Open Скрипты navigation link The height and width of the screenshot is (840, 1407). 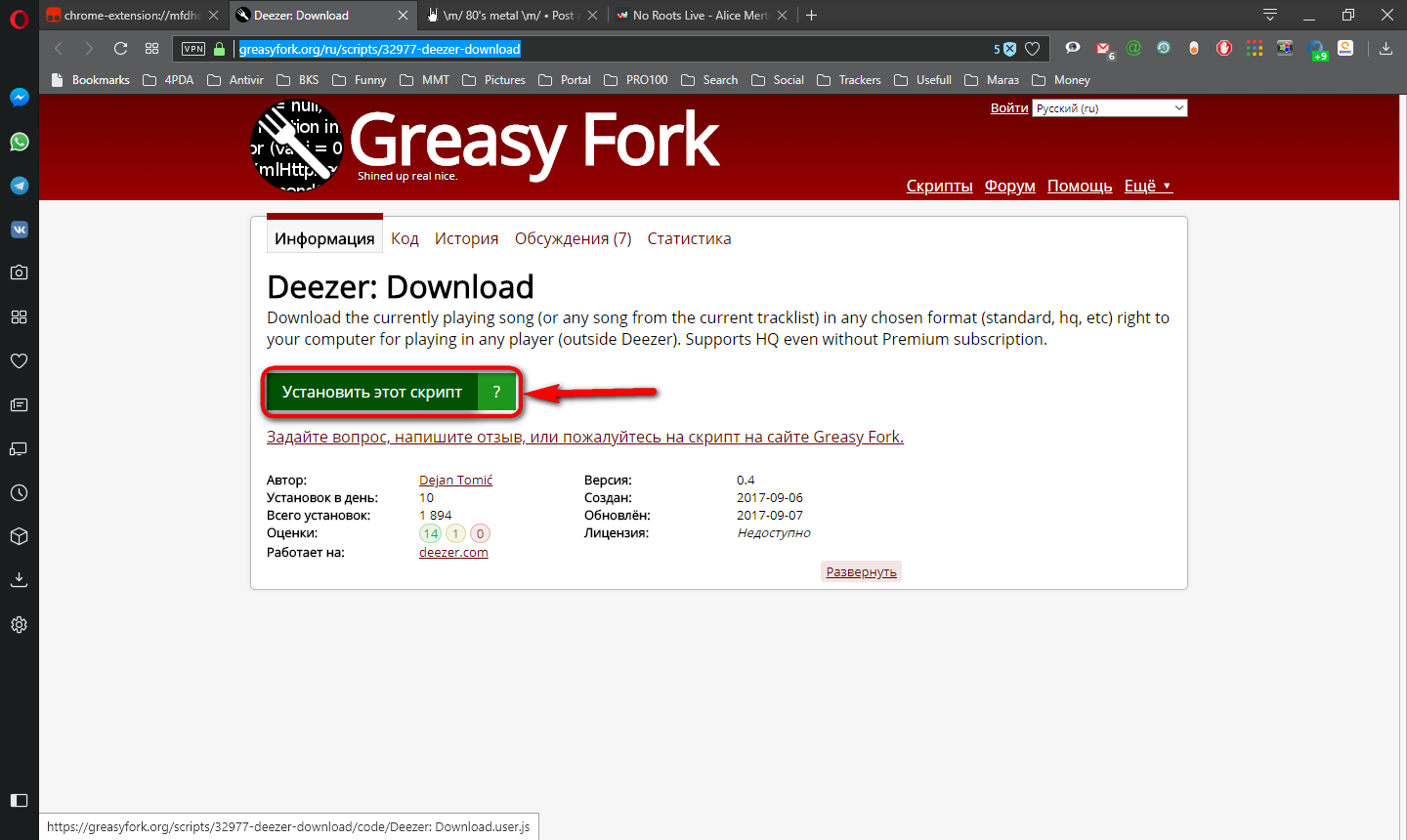pyautogui.click(x=939, y=186)
